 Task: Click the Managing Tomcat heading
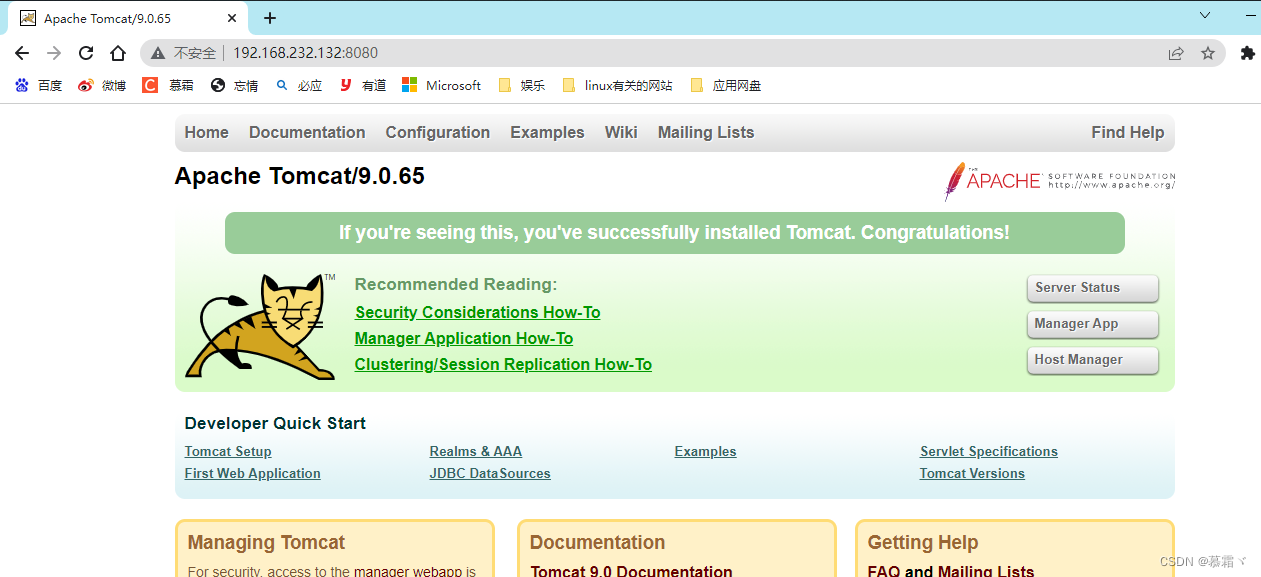266,543
